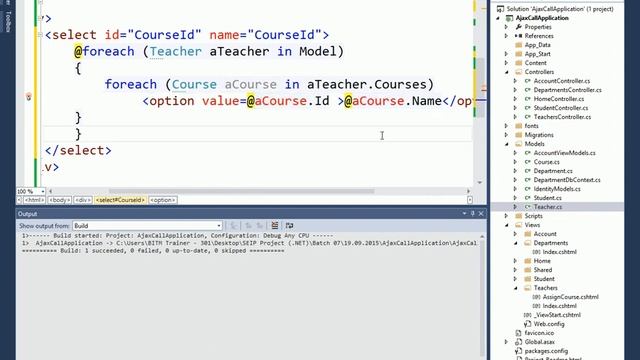The width and height of the screenshot is (640, 360).
Task: Click the Account views folder icon
Action: click(527, 234)
